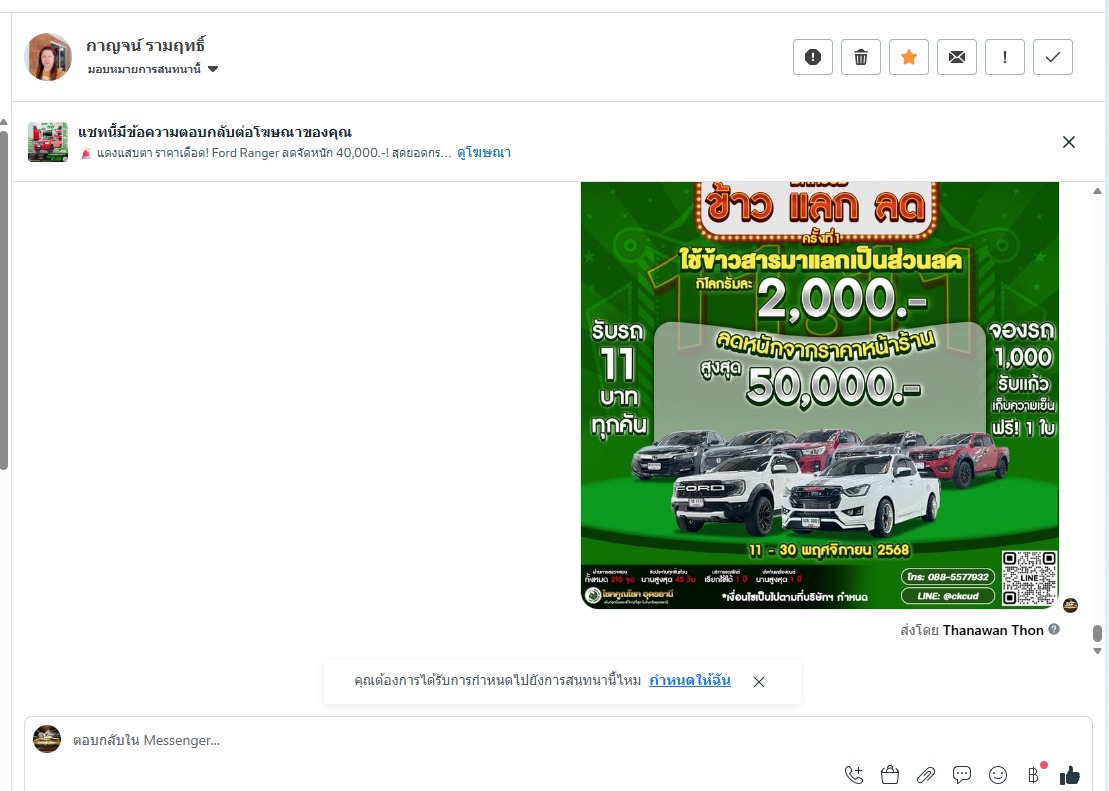The height and width of the screenshot is (791, 1109).
Task: Open the emoji picker smiley icon
Action: pos(998,775)
